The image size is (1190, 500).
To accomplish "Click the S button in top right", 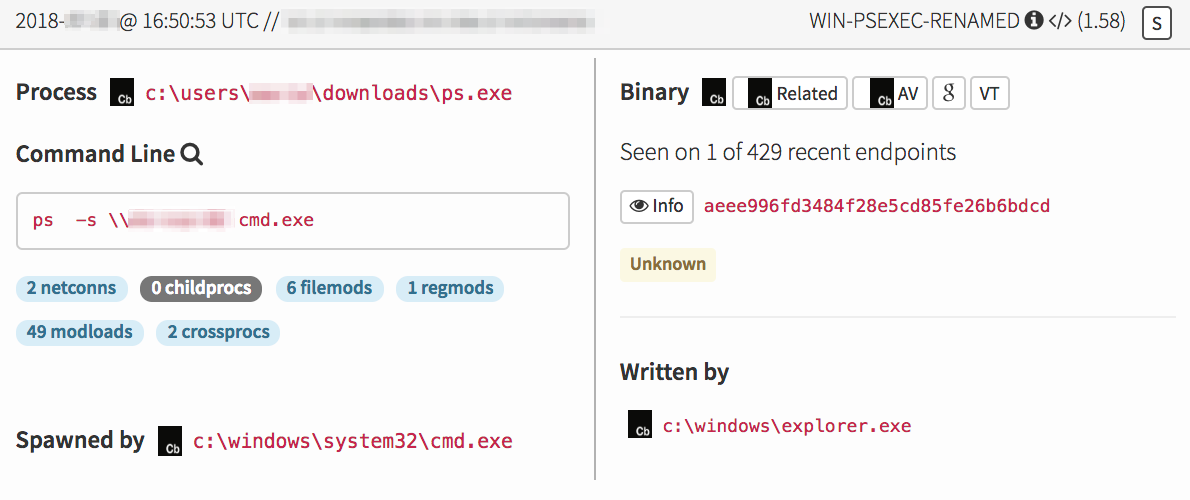I will 1157,22.
